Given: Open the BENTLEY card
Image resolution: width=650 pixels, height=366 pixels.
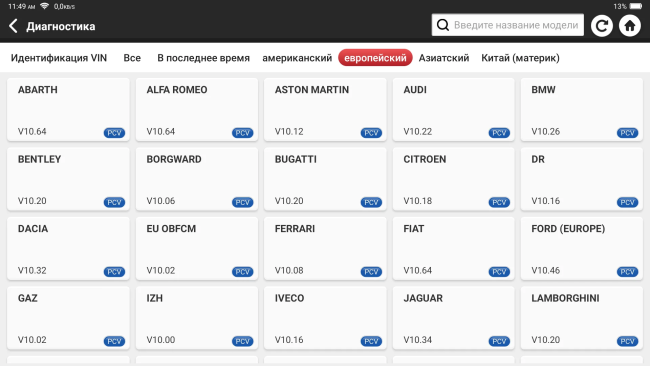Looking at the screenshot, I should tap(68, 179).
